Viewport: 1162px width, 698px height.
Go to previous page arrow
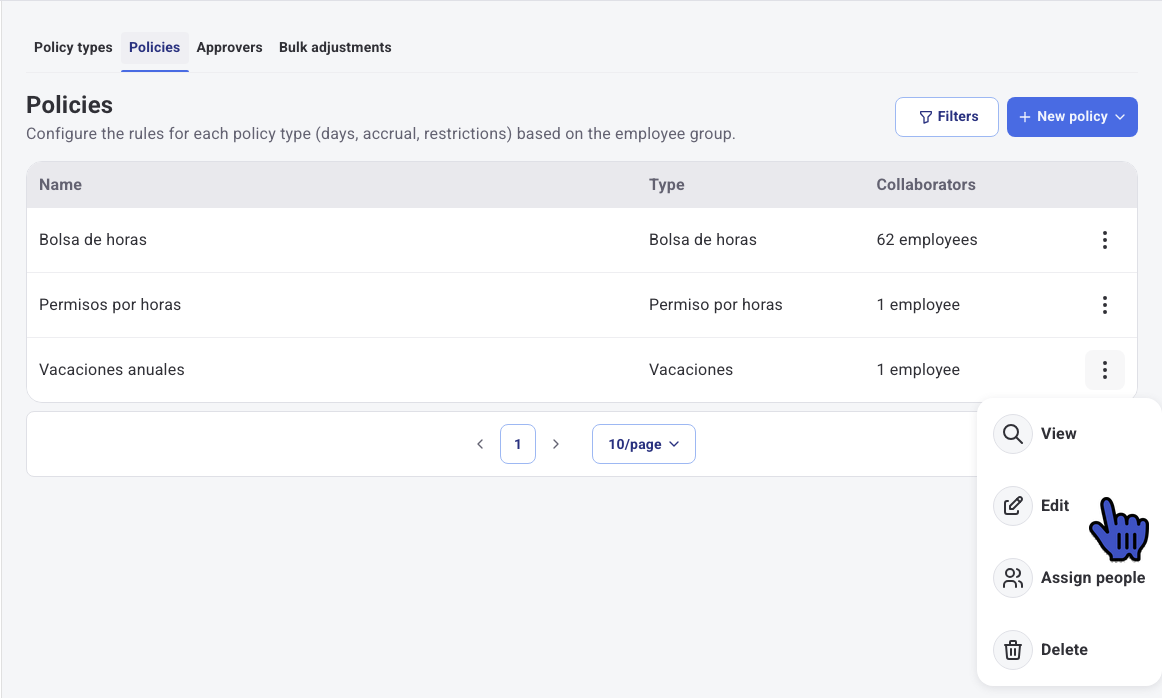[x=480, y=445]
